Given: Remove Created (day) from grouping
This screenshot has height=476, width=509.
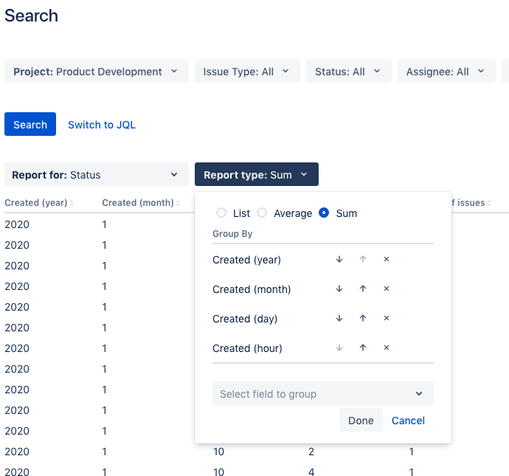Looking at the screenshot, I should pos(386,318).
